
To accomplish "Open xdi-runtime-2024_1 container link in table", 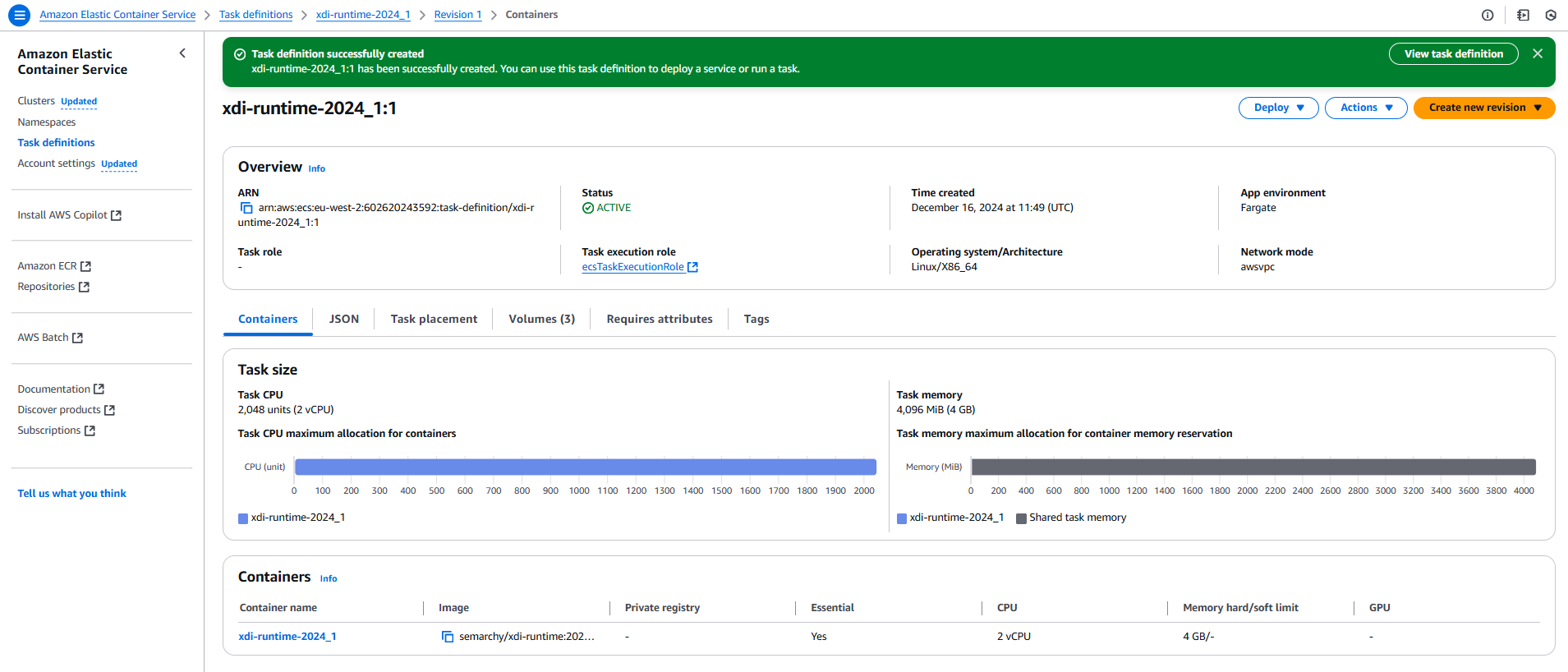I will tap(287, 637).
